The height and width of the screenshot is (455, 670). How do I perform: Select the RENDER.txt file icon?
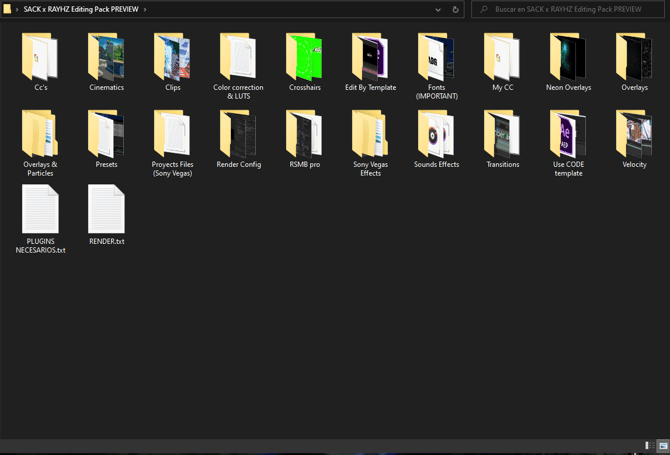(x=106, y=209)
